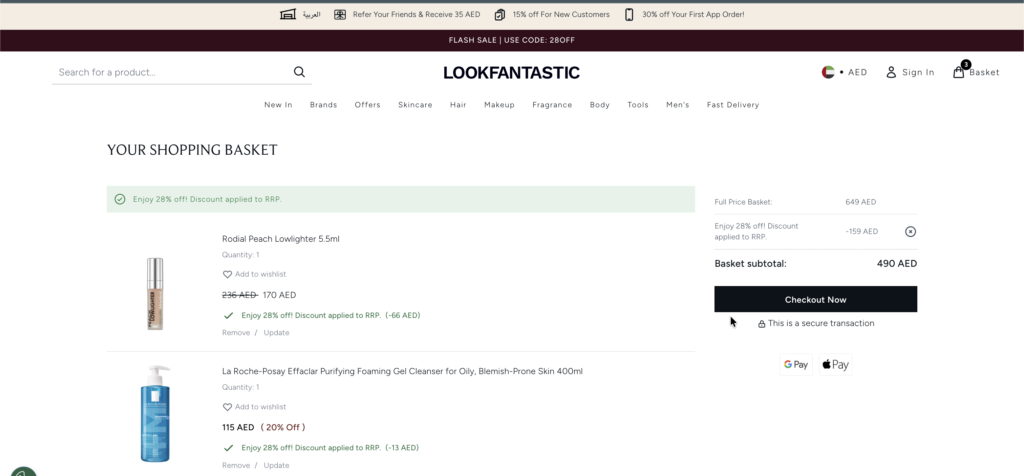Click the 15% off new customers icon
The height and width of the screenshot is (476, 1024).
pyautogui.click(x=500, y=14)
